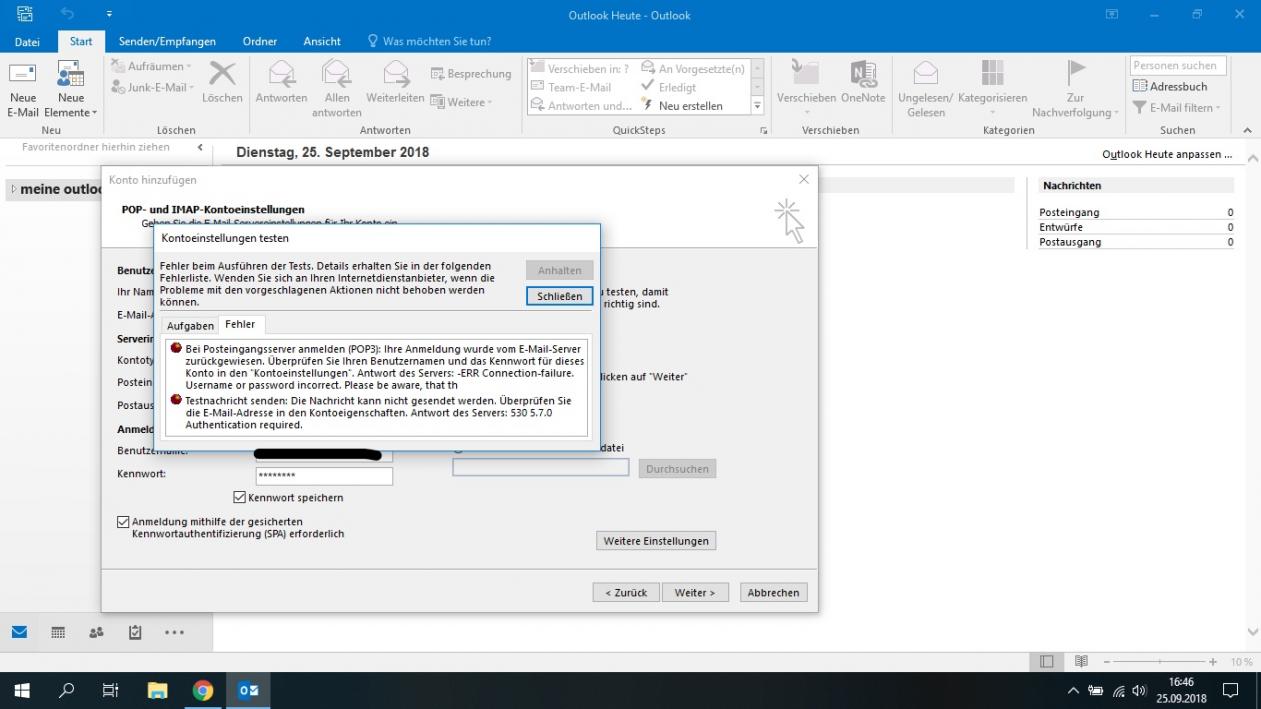Open Task View in taskbar

111,690
